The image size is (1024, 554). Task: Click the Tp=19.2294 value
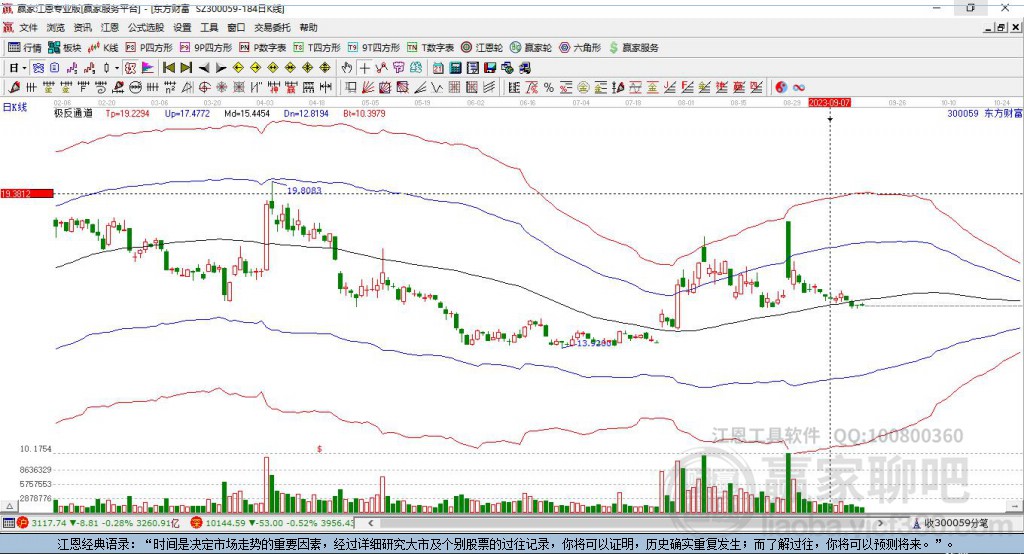coord(127,113)
